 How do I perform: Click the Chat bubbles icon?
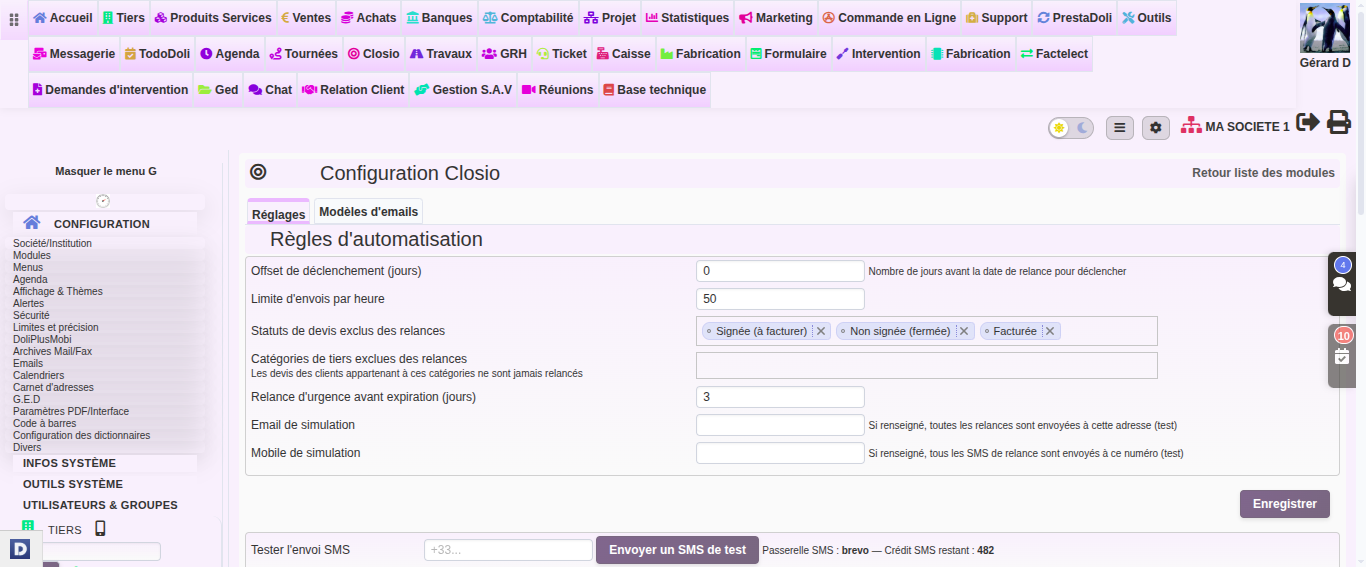[x=255, y=90]
